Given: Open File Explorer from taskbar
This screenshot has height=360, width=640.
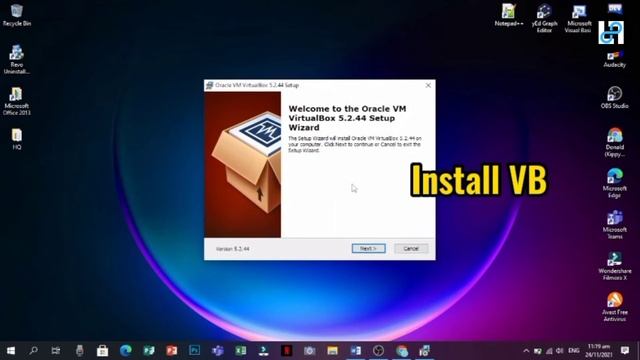Looking at the screenshot, I should click(333, 351).
